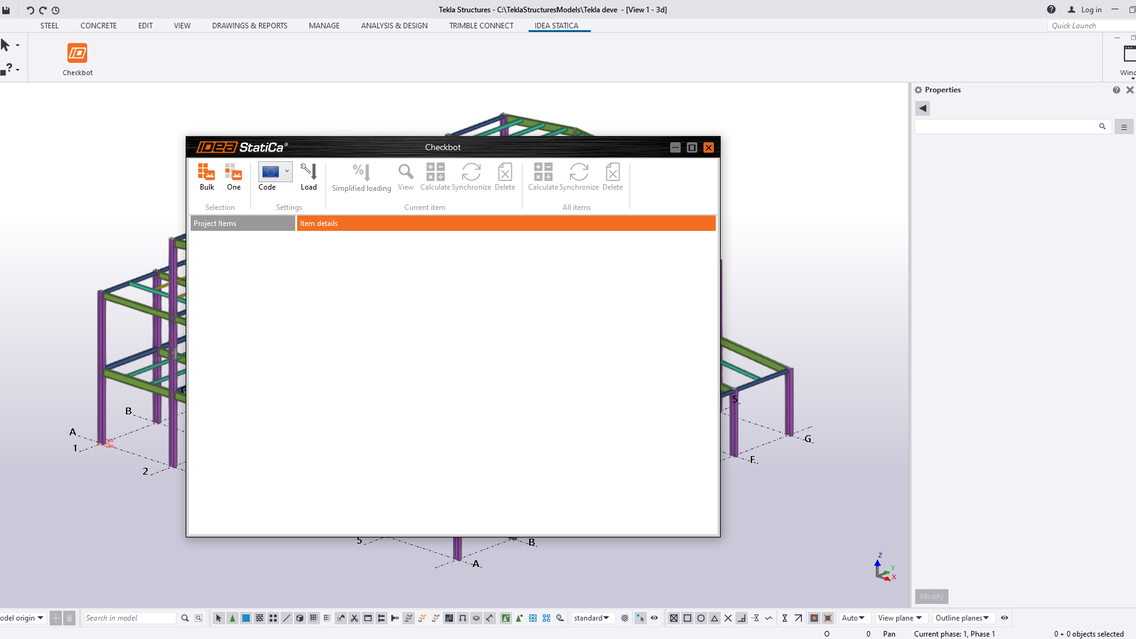Click the Redo arrow in title bar
This screenshot has width=1136, height=639.
[x=43, y=10]
